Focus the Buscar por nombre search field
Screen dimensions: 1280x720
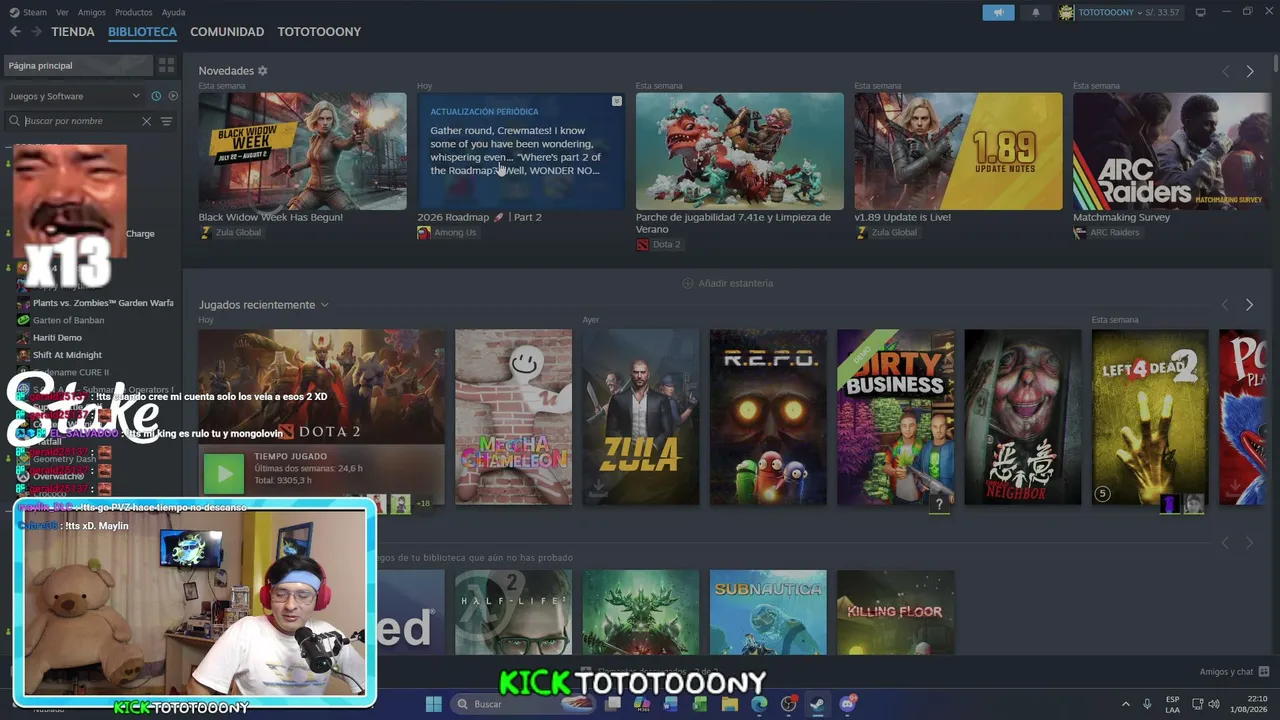point(80,121)
